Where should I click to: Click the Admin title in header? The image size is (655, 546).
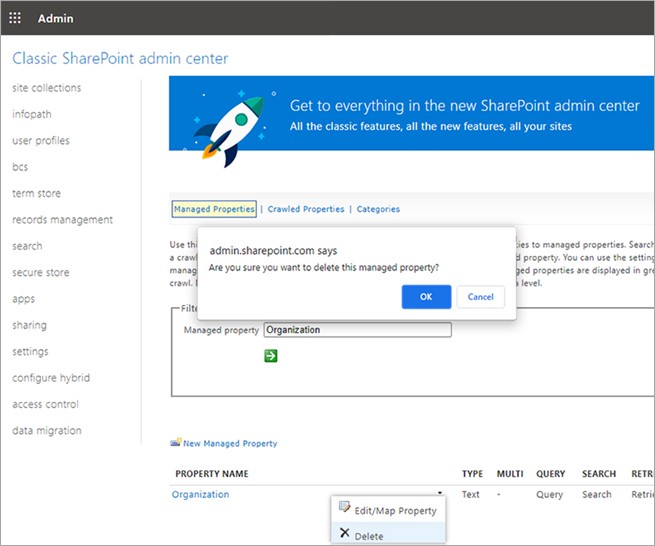pos(56,18)
